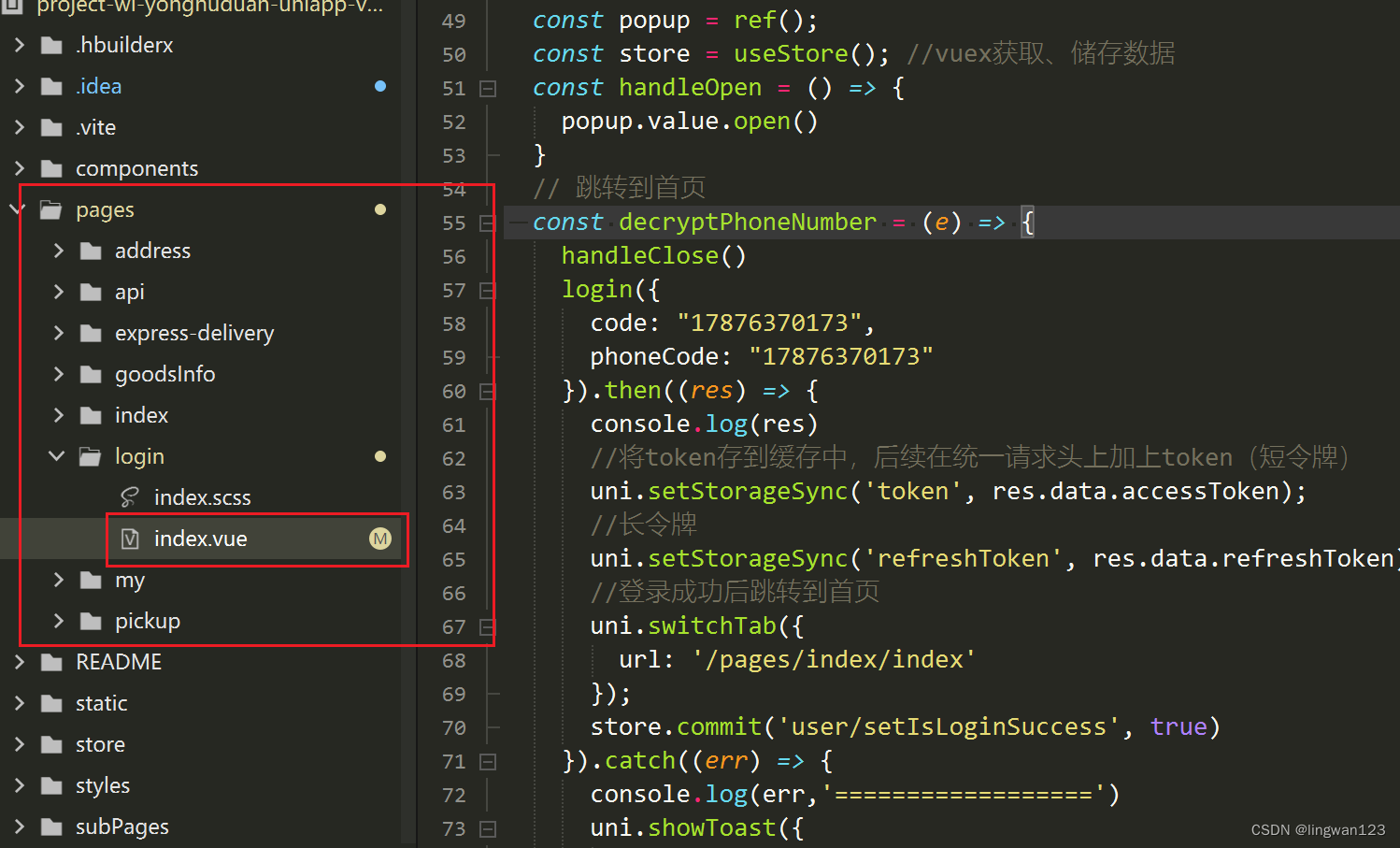Click the .idea folder icon

click(x=51, y=86)
